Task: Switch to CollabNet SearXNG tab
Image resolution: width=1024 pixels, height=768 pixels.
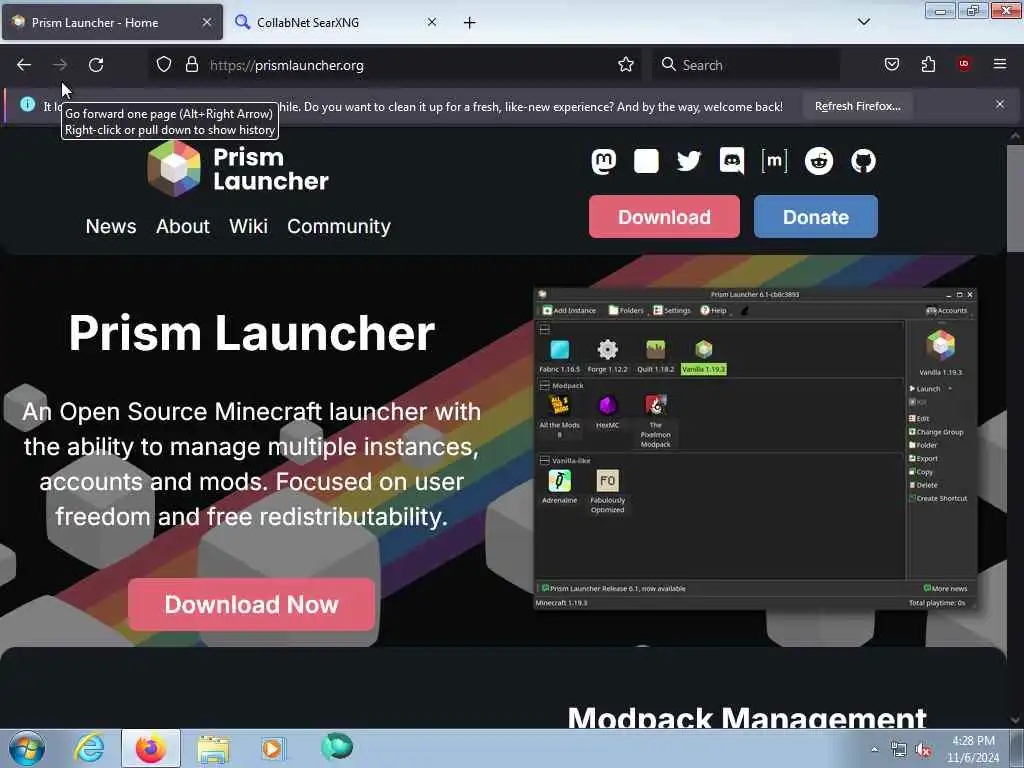Action: coord(337,22)
